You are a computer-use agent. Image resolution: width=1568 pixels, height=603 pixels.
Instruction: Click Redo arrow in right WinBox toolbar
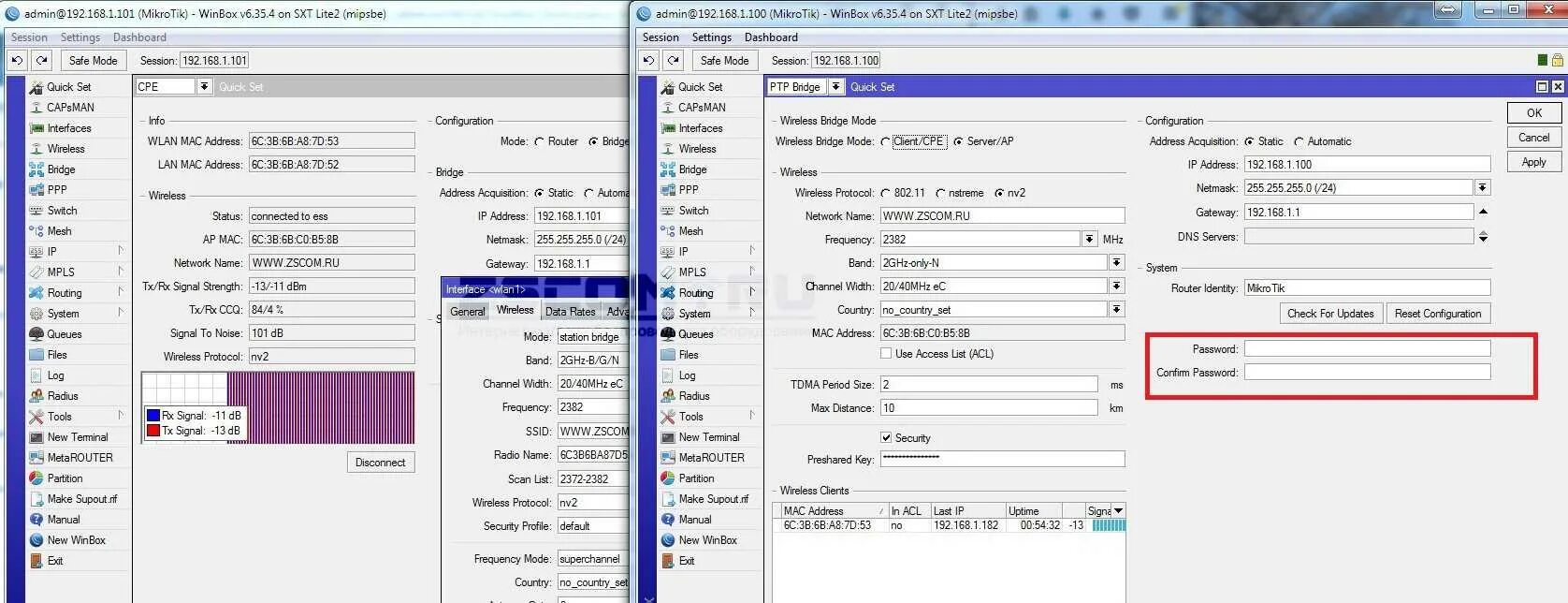pos(674,61)
